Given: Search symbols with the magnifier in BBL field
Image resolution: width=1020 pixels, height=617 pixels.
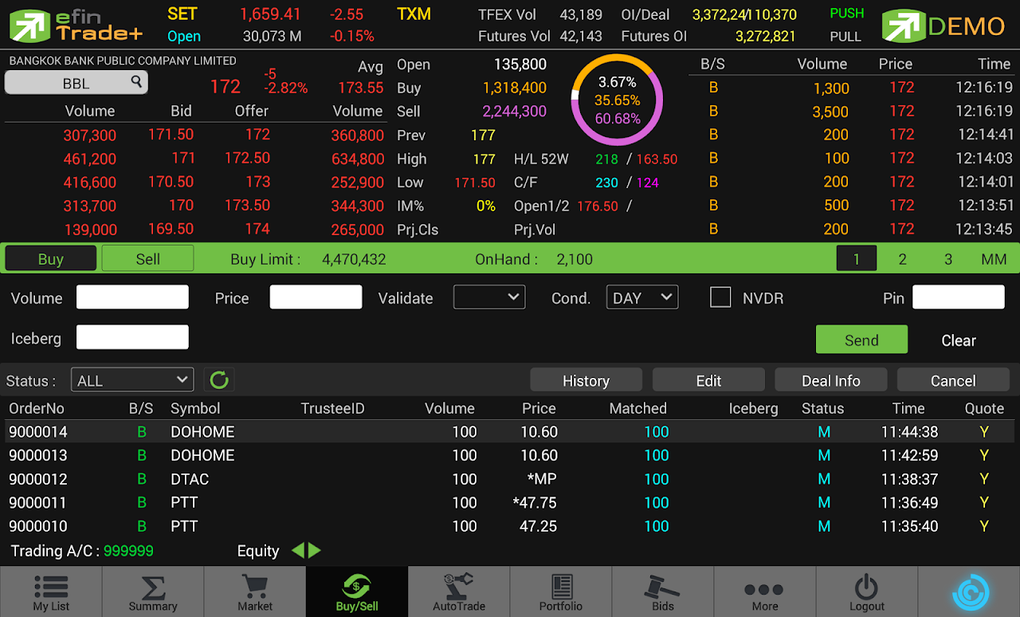Looking at the screenshot, I should pyautogui.click(x=136, y=82).
